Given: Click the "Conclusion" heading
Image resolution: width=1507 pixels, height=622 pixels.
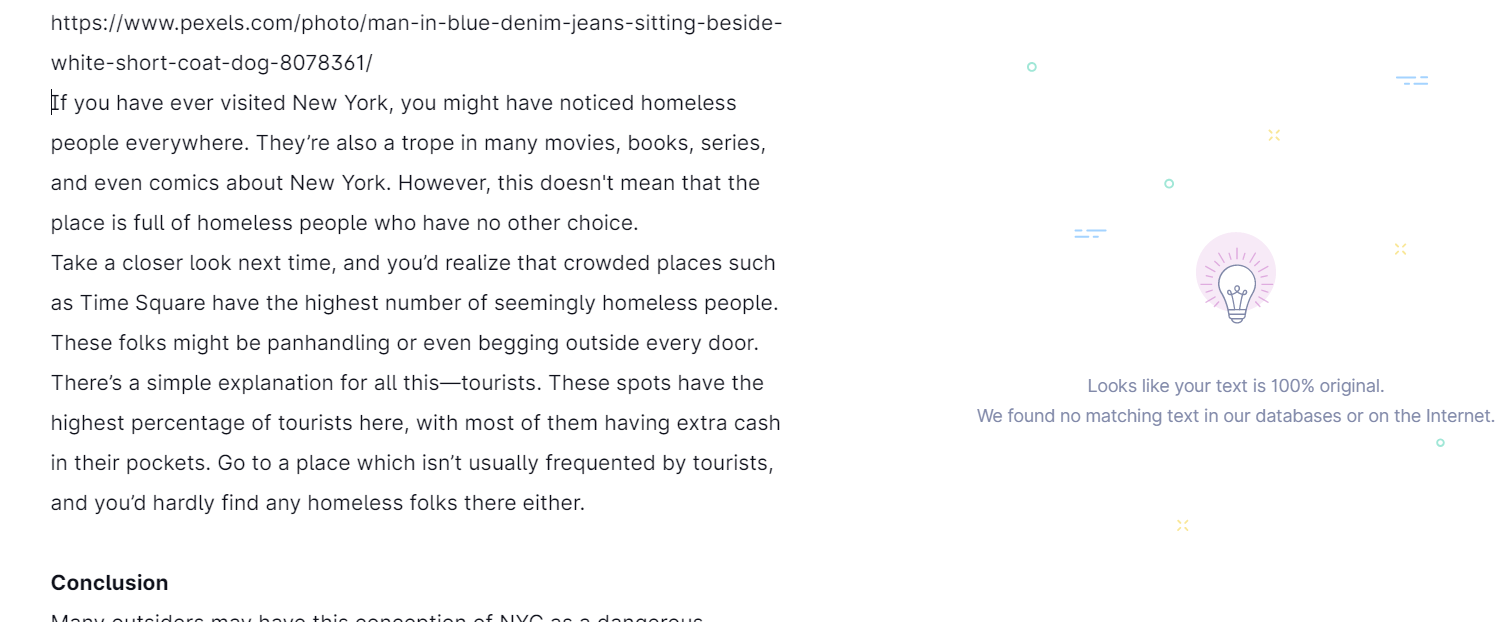Looking at the screenshot, I should coord(109,583).
